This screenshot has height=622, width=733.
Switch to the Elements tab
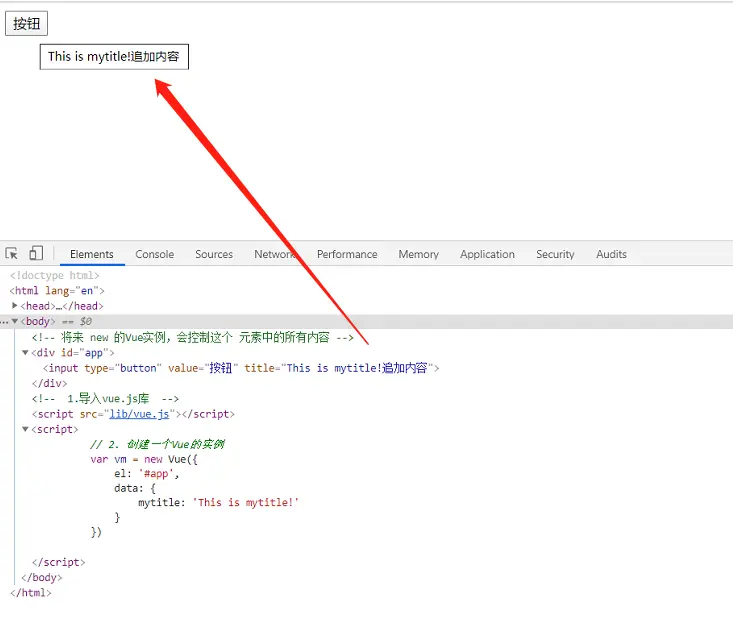tap(92, 254)
